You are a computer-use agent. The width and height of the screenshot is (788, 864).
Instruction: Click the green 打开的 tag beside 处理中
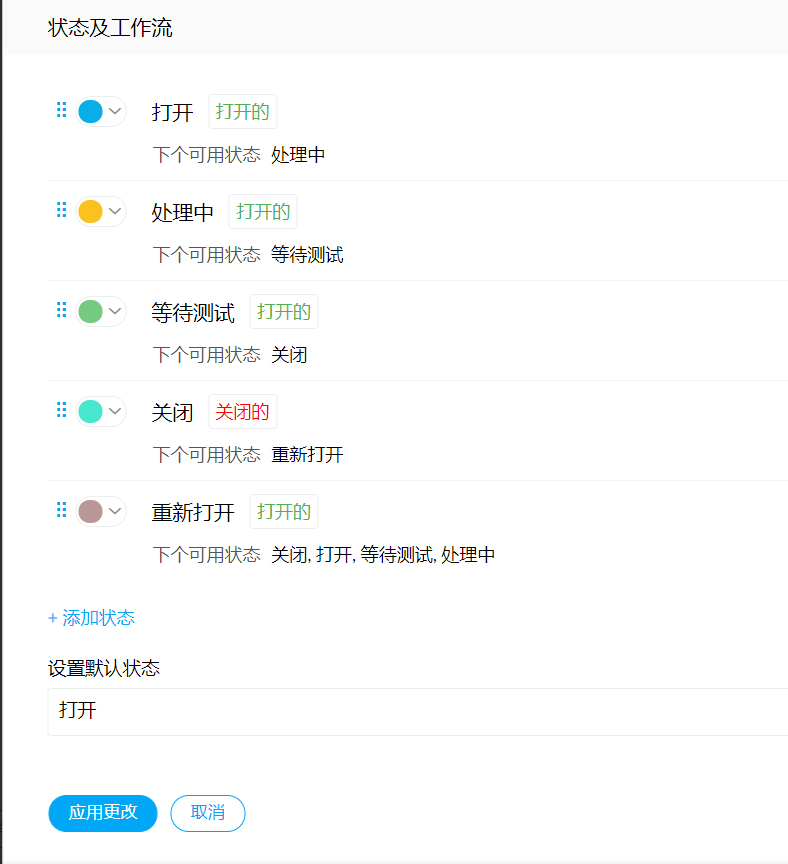(x=263, y=211)
